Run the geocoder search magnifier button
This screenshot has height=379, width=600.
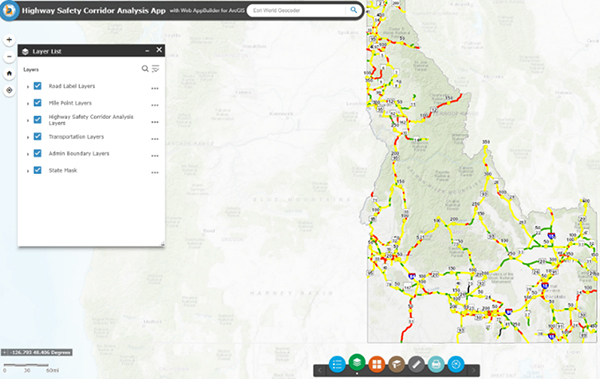[x=354, y=10]
